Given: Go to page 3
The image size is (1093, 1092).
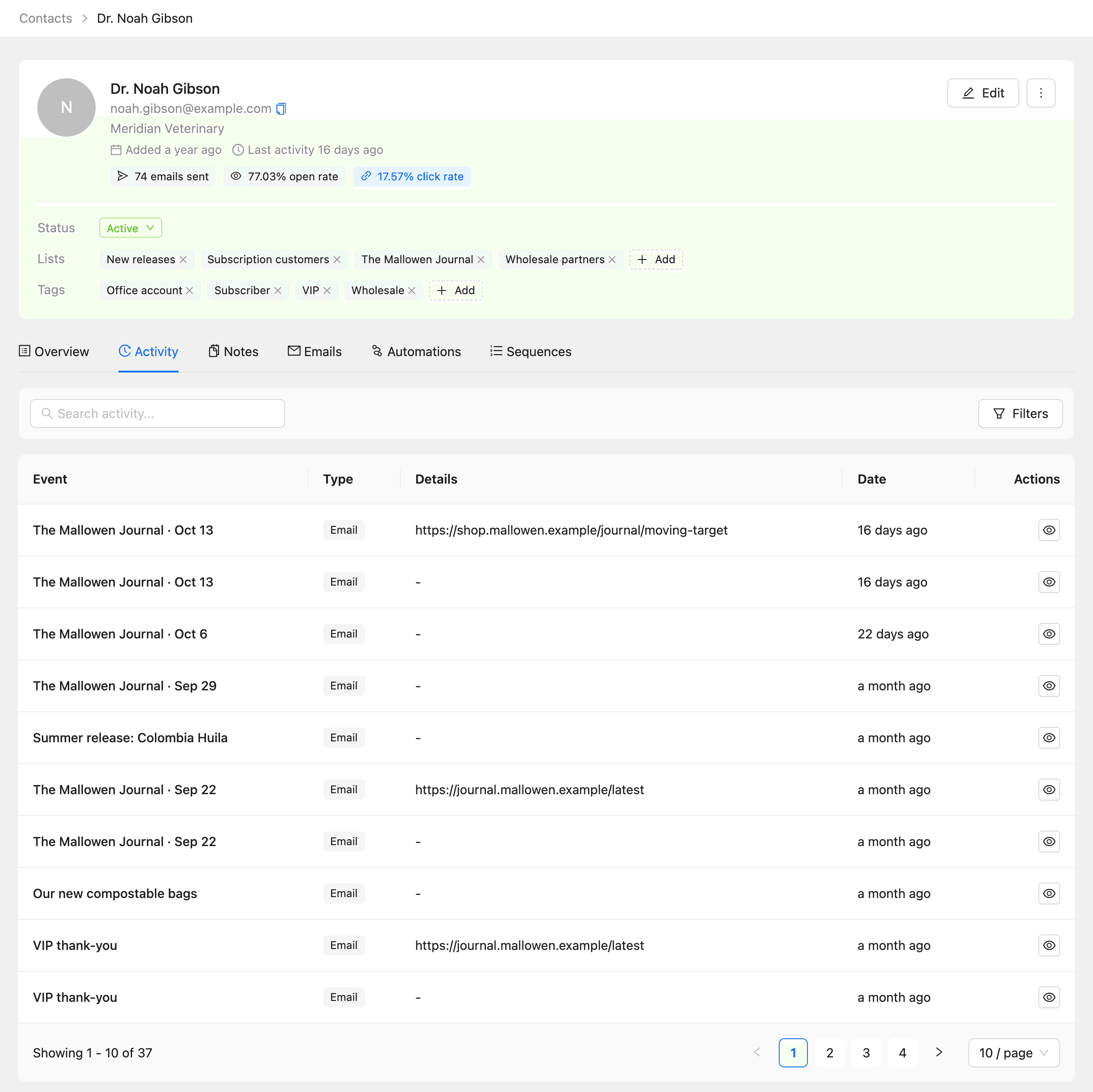Looking at the screenshot, I should [x=866, y=1052].
